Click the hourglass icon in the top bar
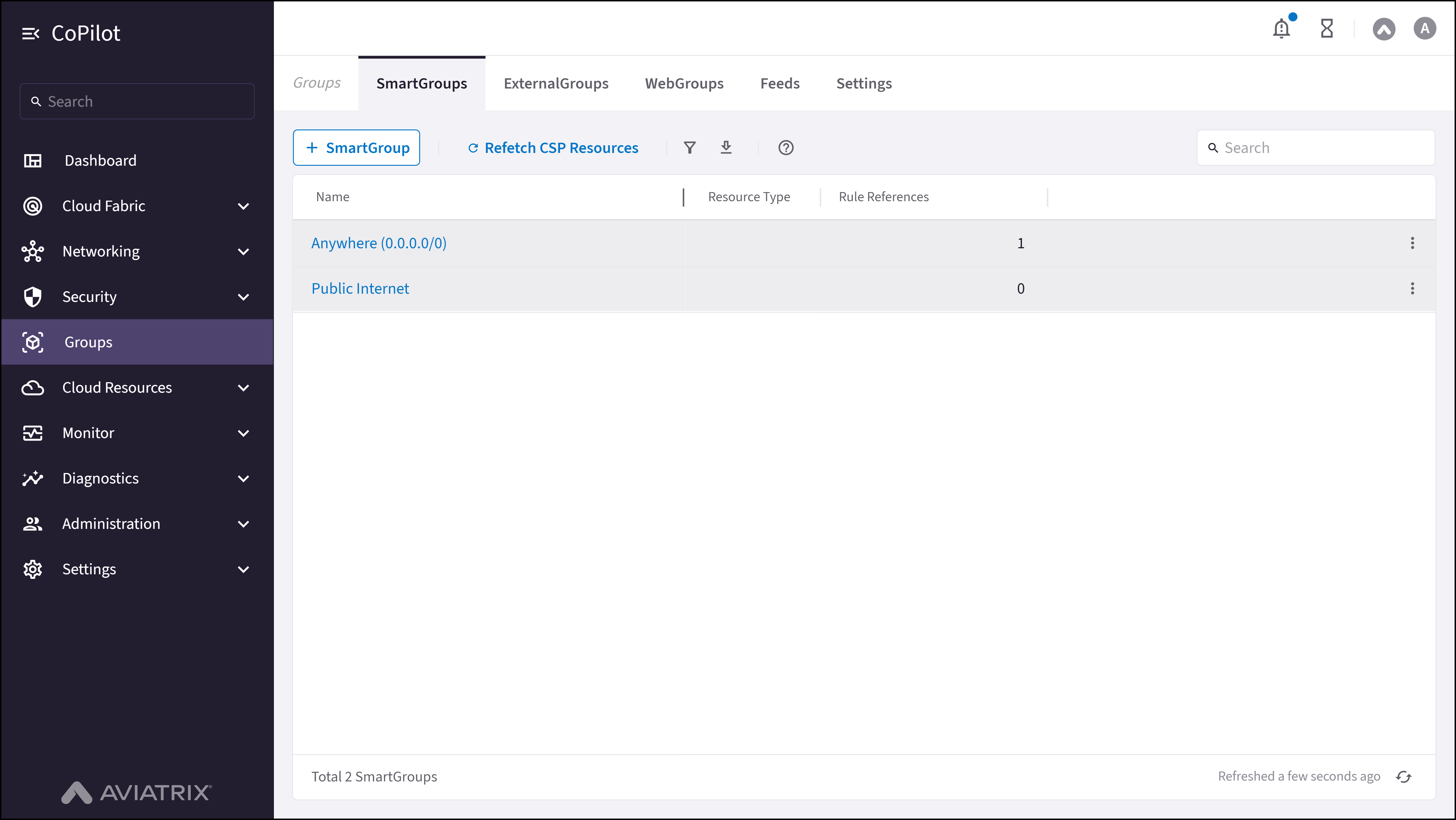Screen dimensions: 1456x820 (x=1327, y=28)
